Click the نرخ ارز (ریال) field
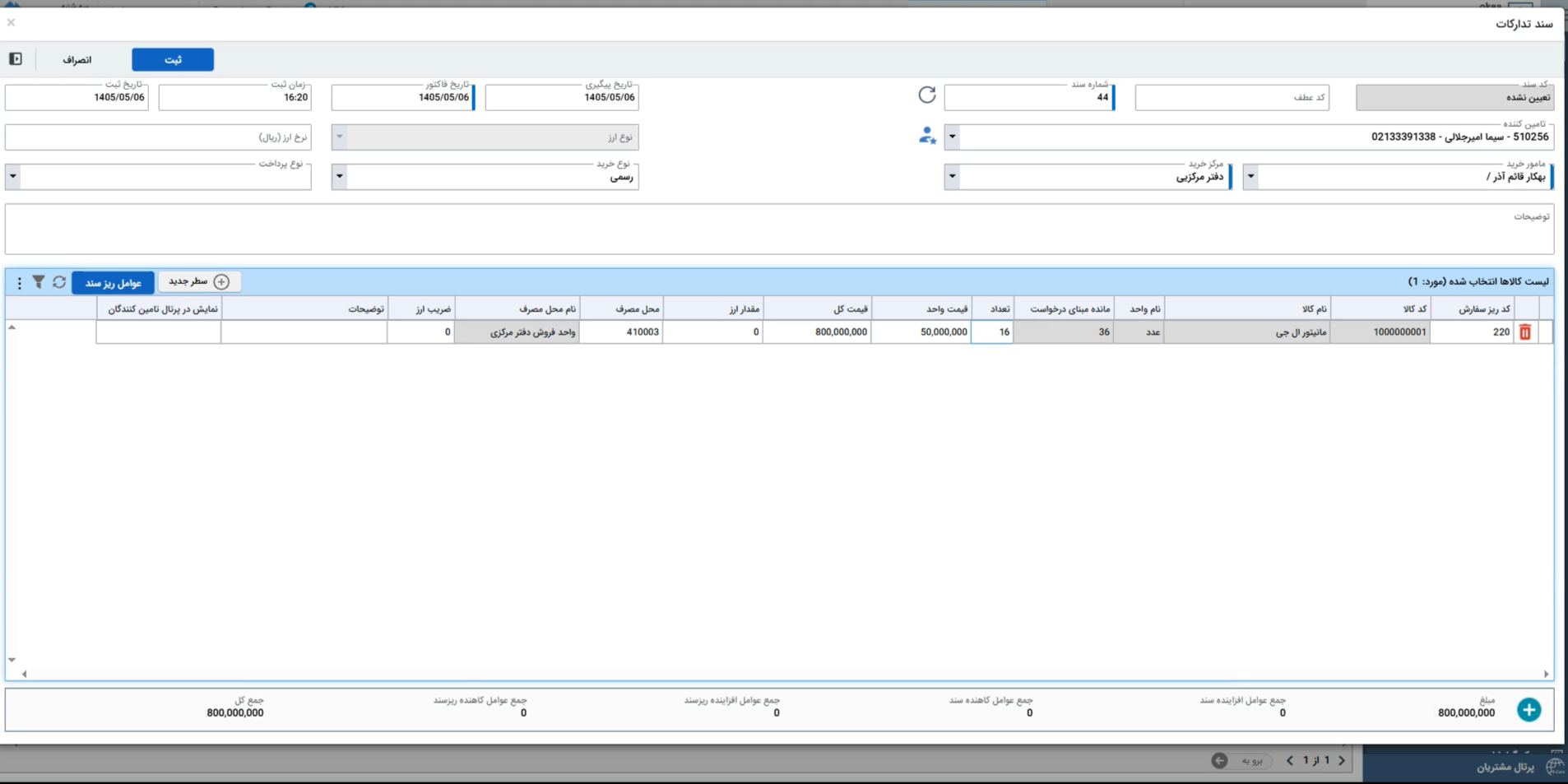 (x=158, y=137)
